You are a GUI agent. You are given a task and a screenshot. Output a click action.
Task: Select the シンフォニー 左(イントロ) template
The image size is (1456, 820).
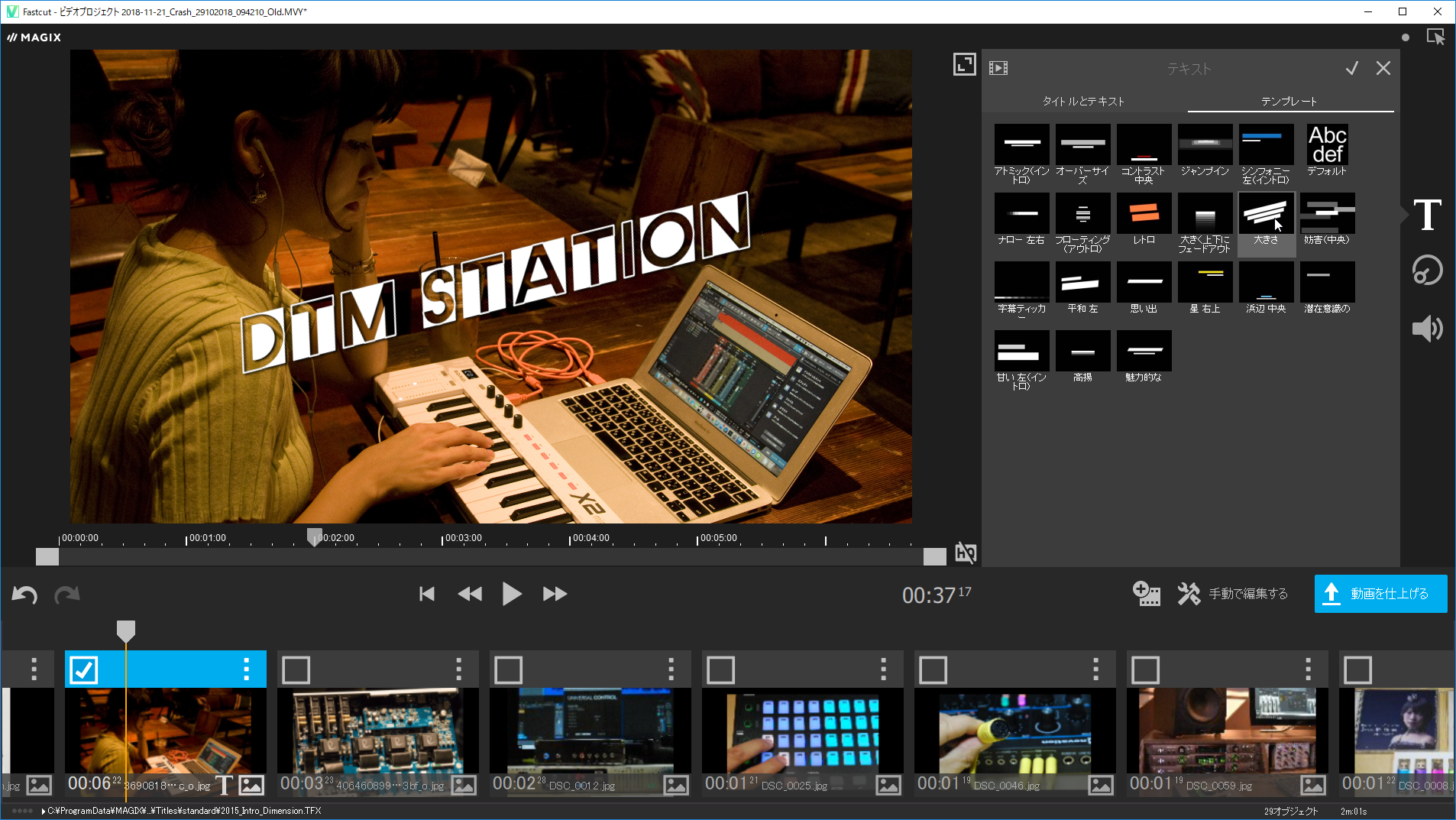click(1266, 154)
